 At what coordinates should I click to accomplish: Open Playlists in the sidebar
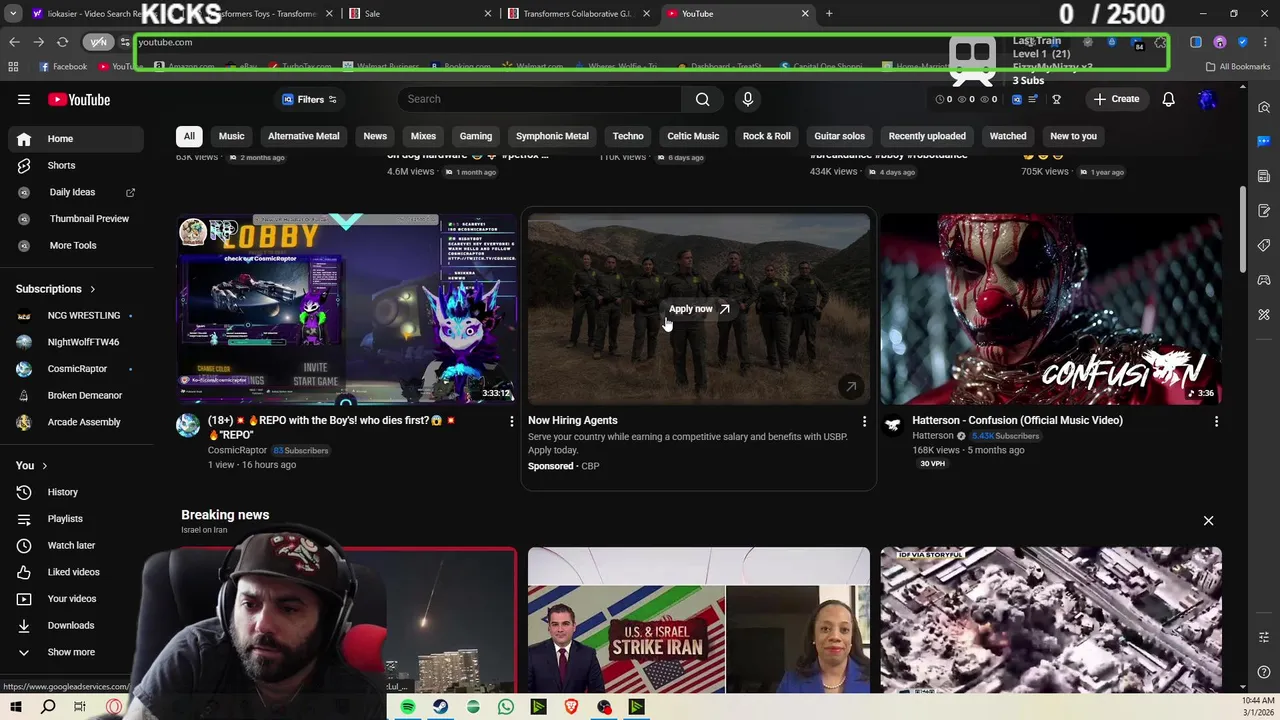[x=78, y=519]
